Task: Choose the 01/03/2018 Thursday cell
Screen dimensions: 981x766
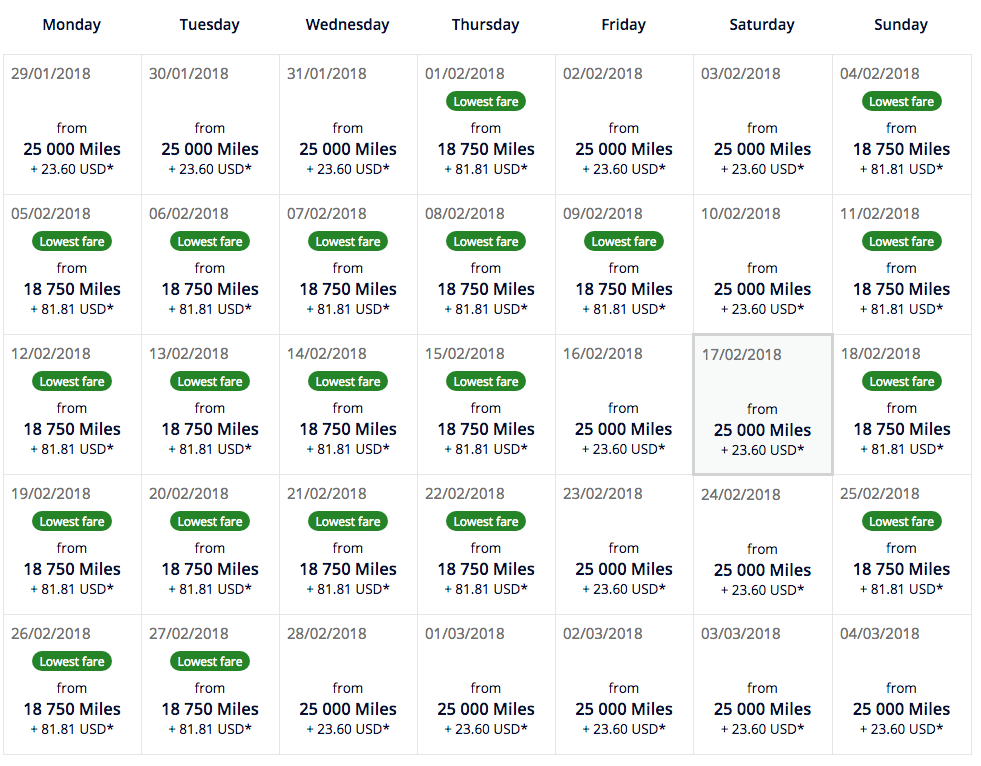Action: (x=486, y=685)
